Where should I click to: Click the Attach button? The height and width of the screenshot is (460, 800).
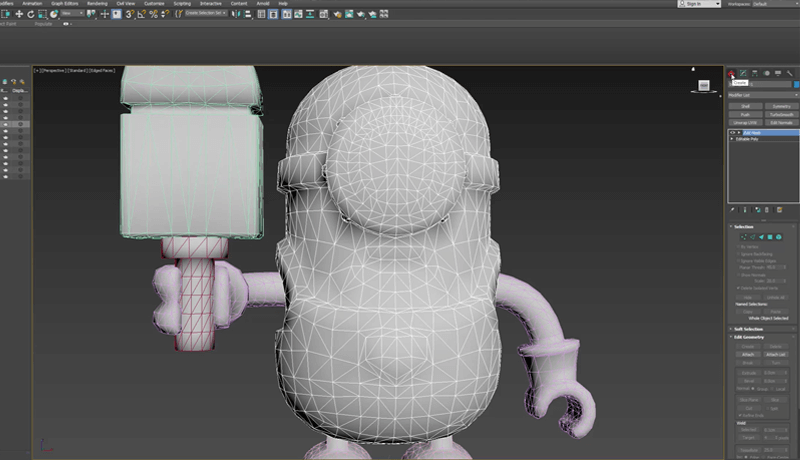(x=748, y=354)
